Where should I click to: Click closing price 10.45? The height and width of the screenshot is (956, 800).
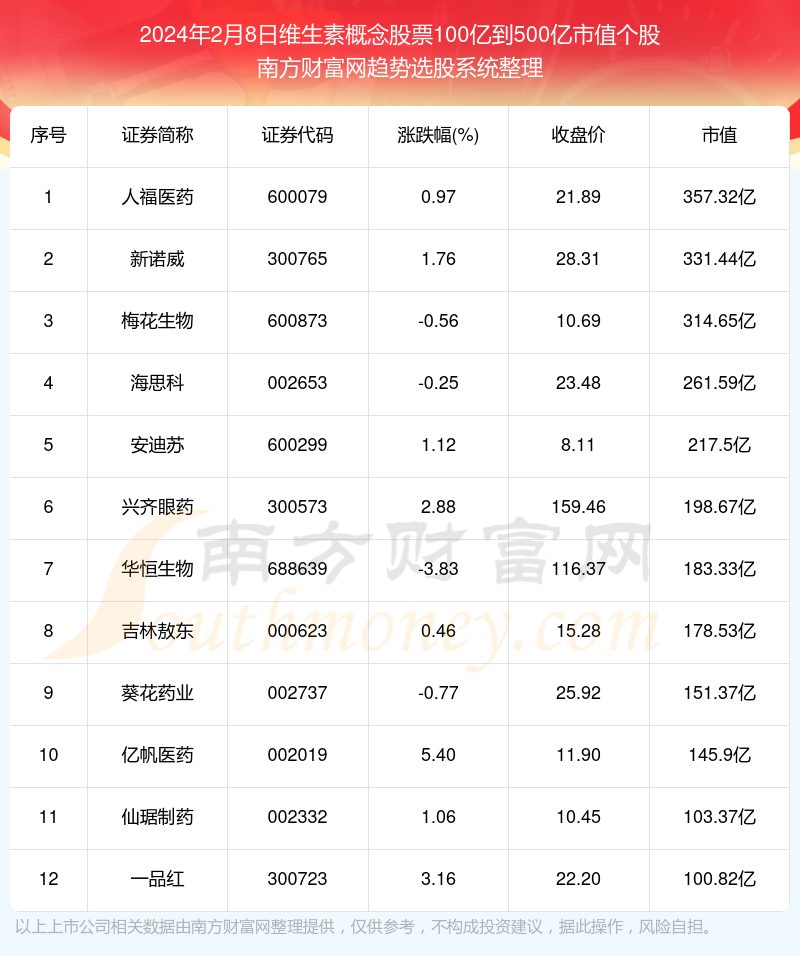[578, 818]
